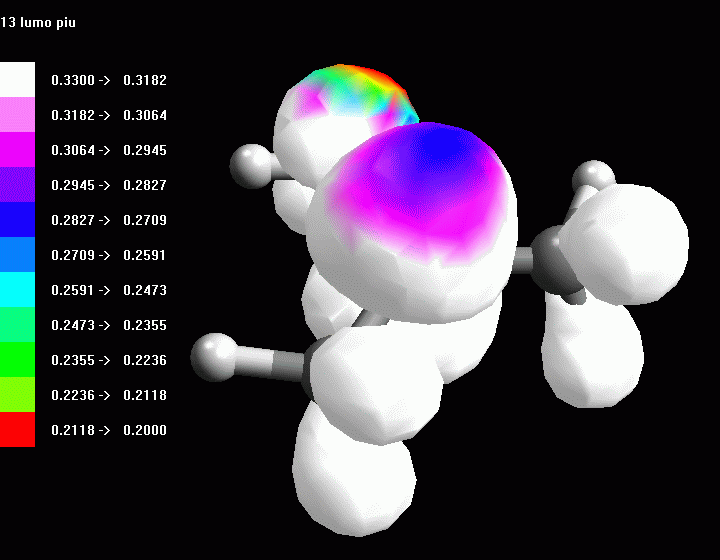Select range label '0.2118 -> 0.2000'
The image size is (720, 560).
point(109,430)
